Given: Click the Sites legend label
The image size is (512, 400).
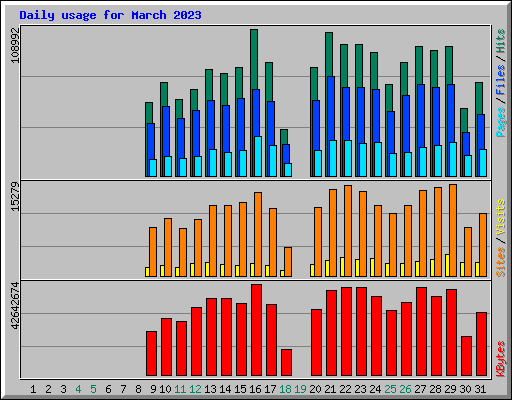Looking at the screenshot, I should pyautogui.click(x=501, y=262).
